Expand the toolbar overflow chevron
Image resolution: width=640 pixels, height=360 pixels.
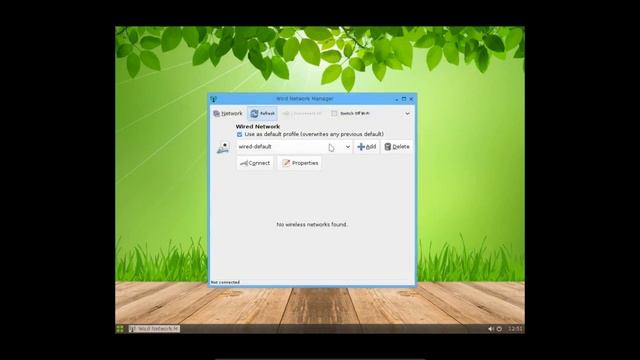(407, 113)
